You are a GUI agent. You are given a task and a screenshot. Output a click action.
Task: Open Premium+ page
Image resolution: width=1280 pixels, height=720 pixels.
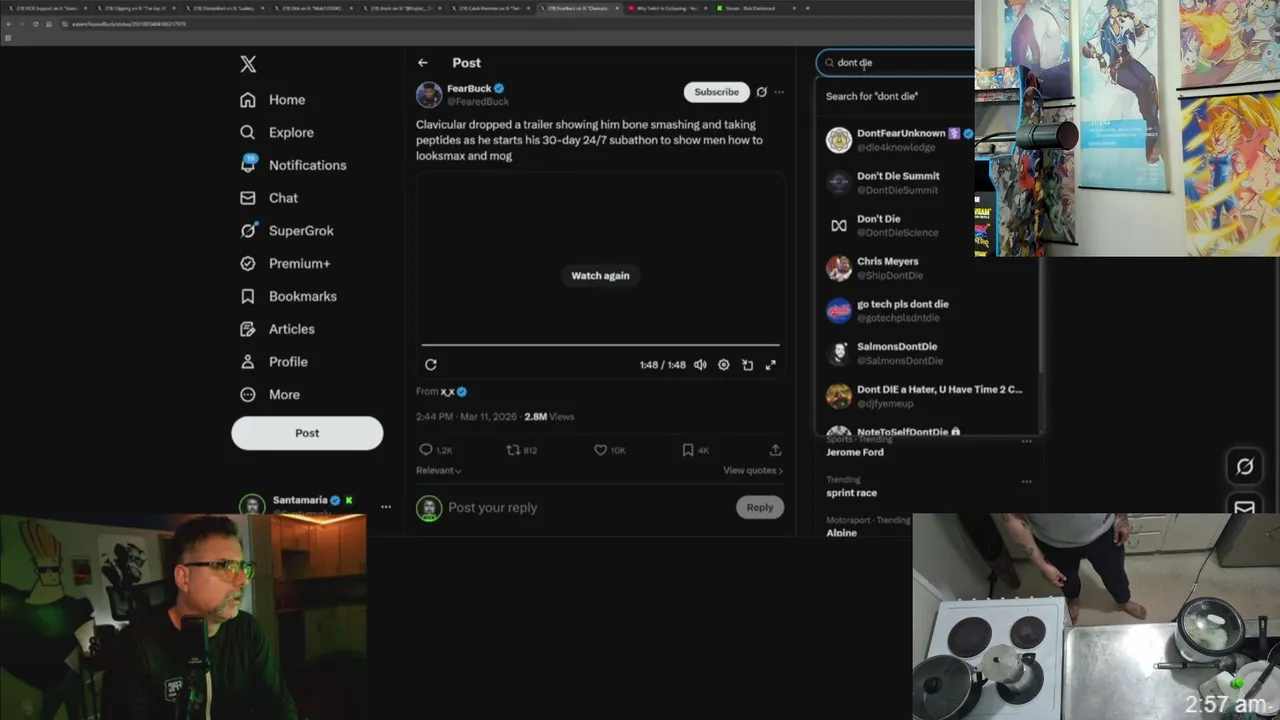285,263
